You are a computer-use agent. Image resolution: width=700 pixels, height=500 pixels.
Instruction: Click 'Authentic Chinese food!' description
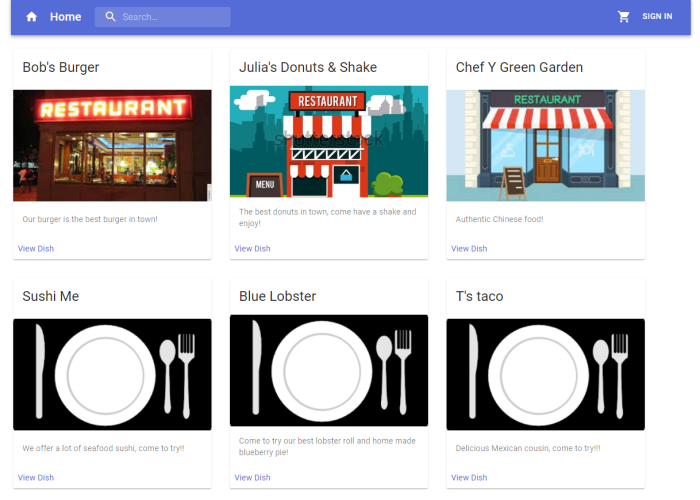click(x=499, y=219)
